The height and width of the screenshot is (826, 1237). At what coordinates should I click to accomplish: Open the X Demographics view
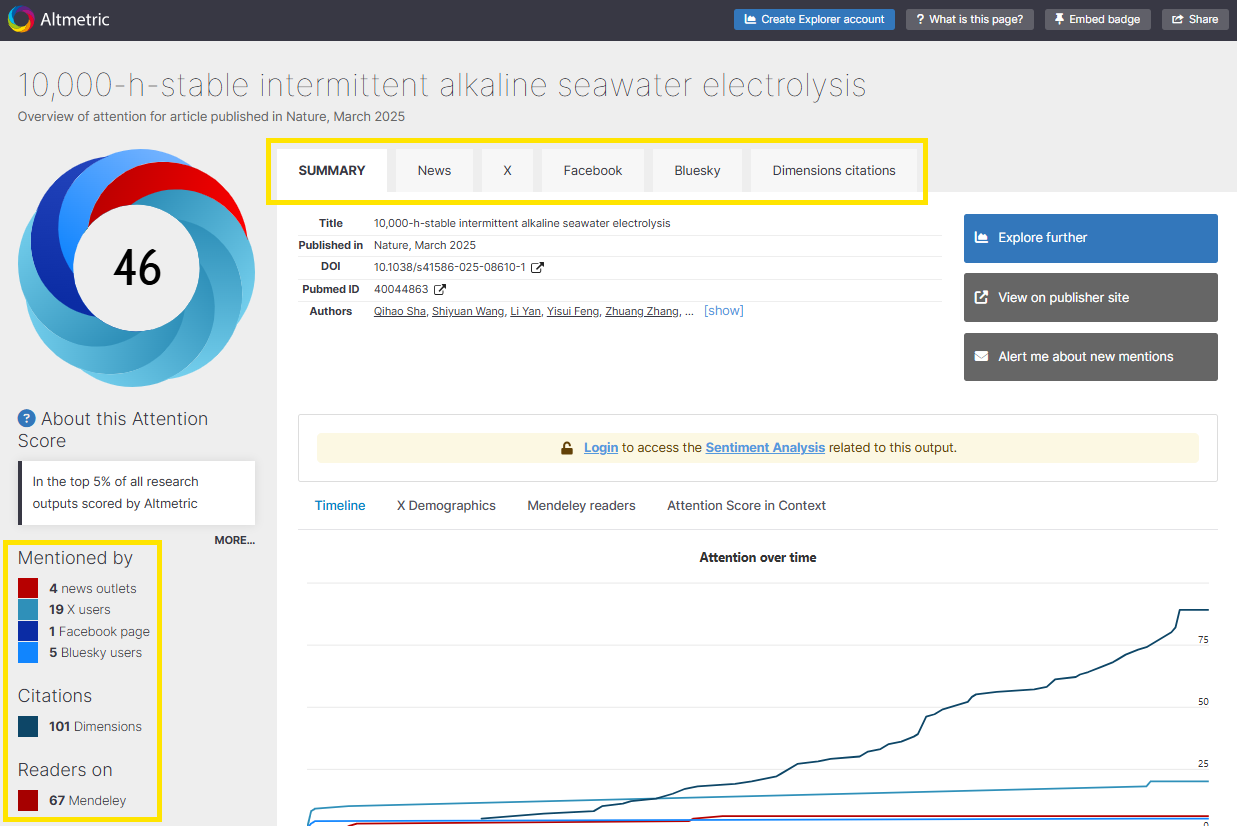[446, 506]
